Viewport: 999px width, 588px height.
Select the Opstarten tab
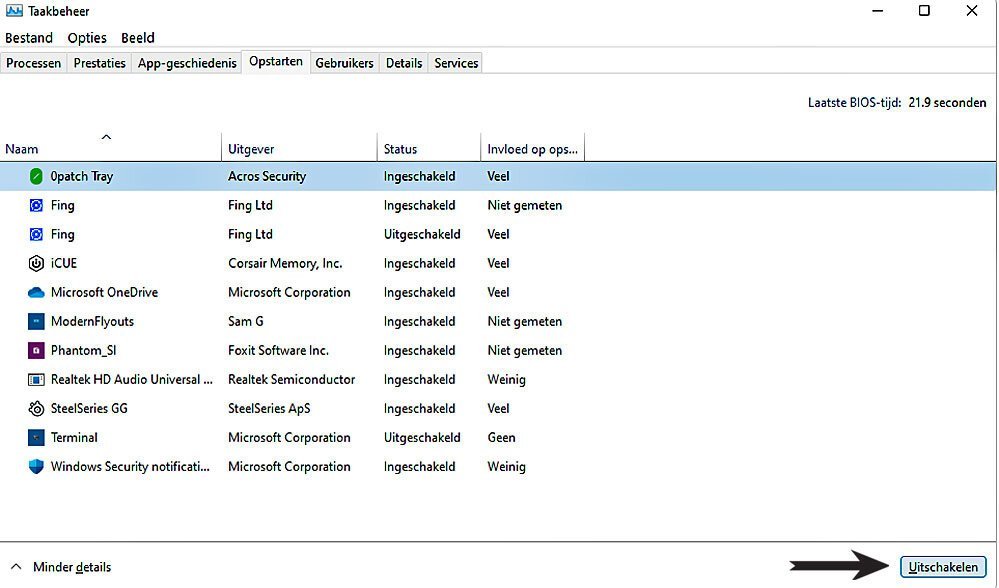[x=276, y=61]
